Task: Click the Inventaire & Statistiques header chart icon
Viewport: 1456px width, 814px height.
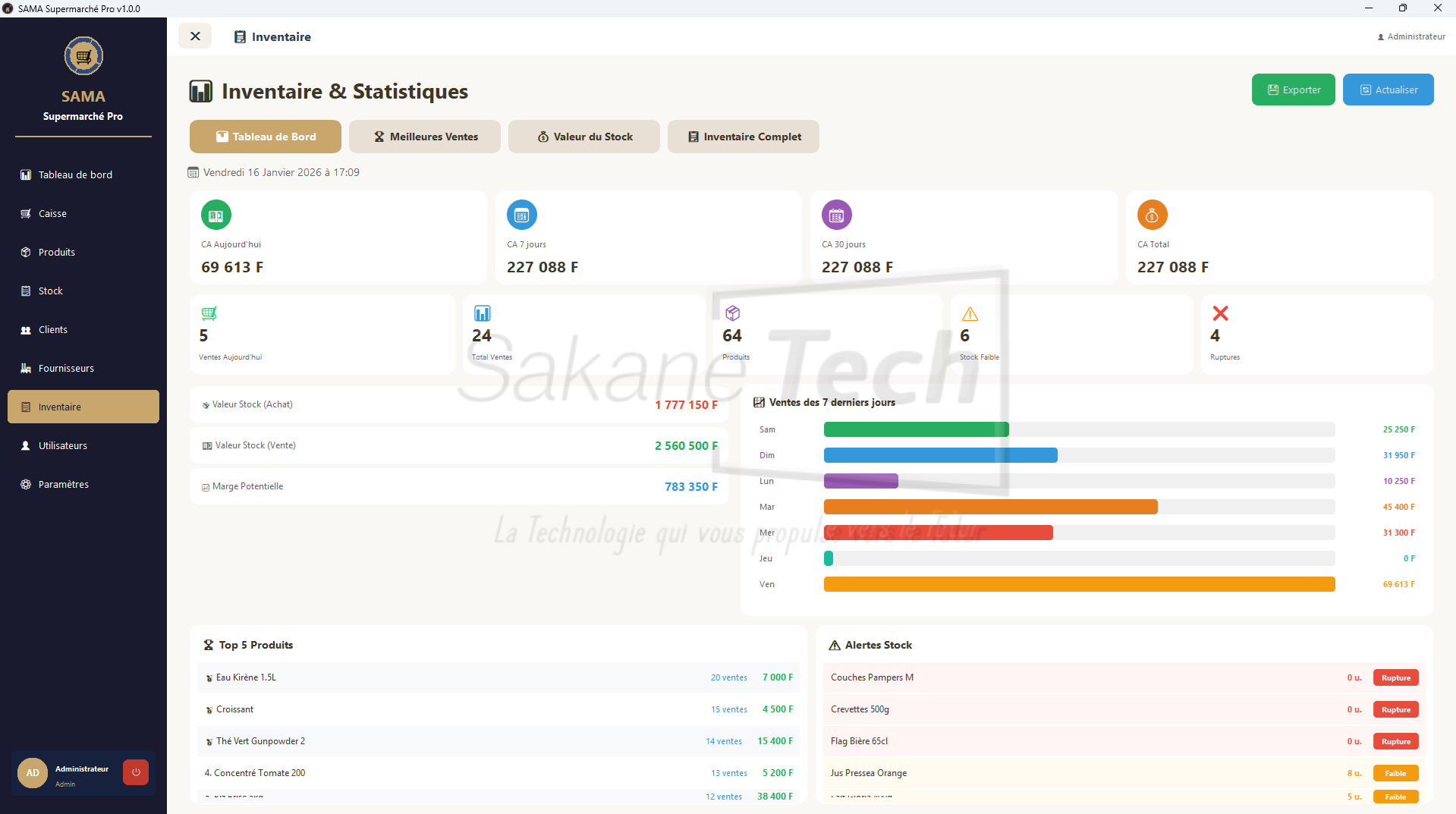Action: [x=201, y=91]
